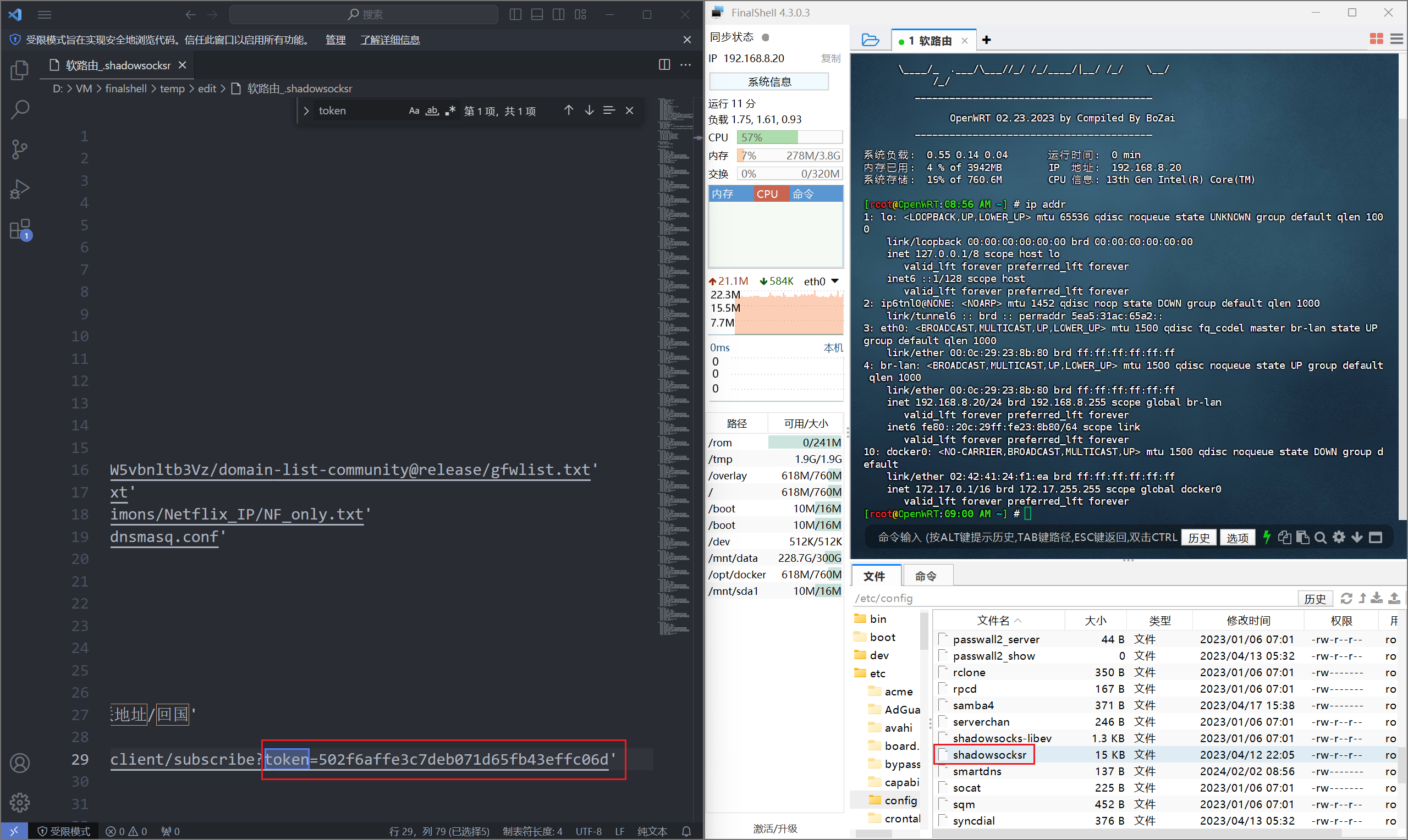Copy the IP address

pos(831,58)
